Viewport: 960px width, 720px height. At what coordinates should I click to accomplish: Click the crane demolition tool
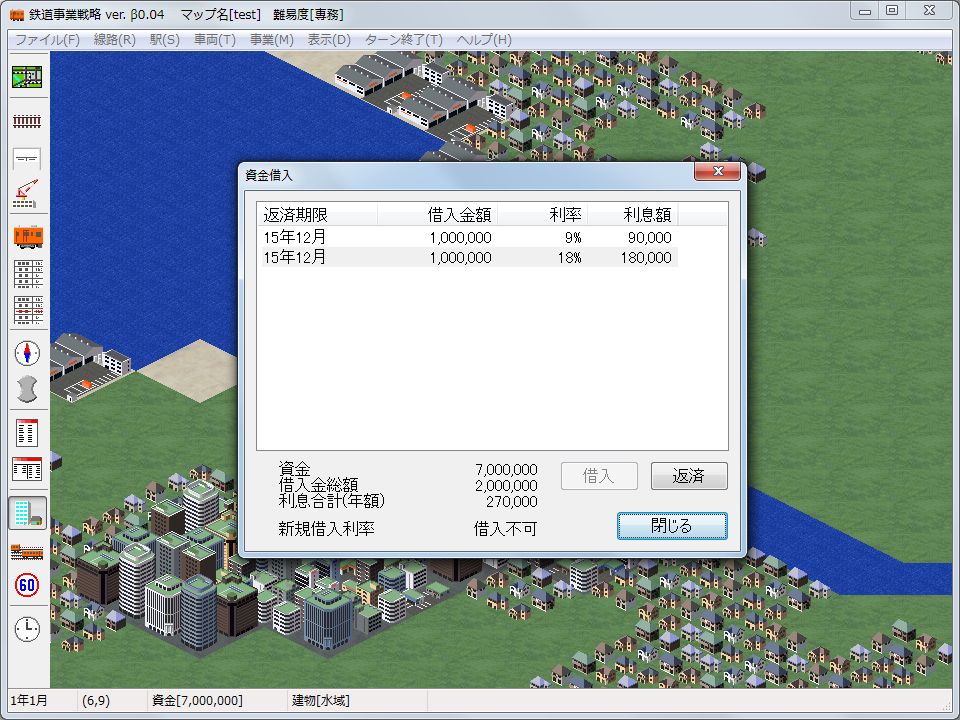[x=27, y=194]
